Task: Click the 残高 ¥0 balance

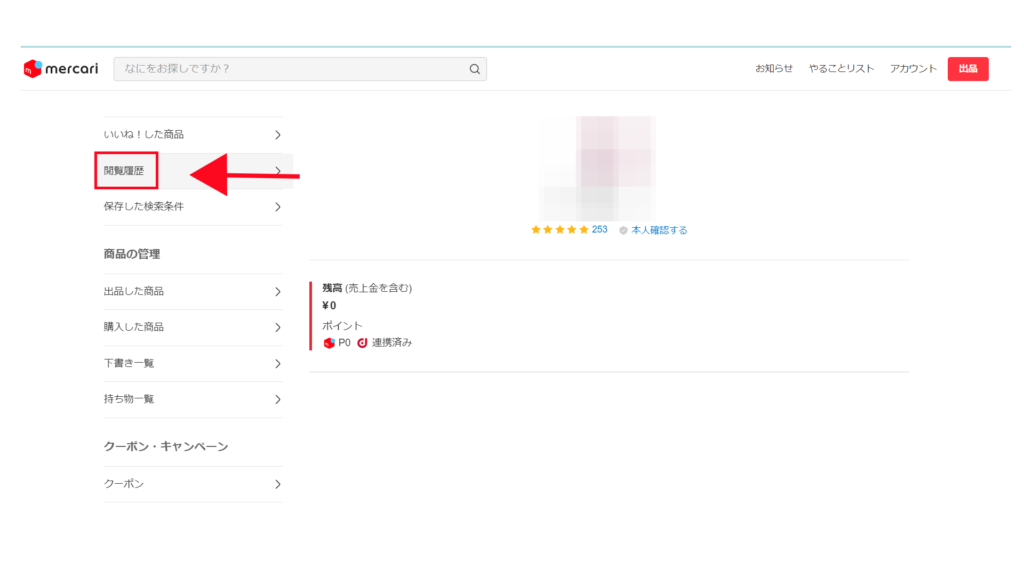Action: 329,306
